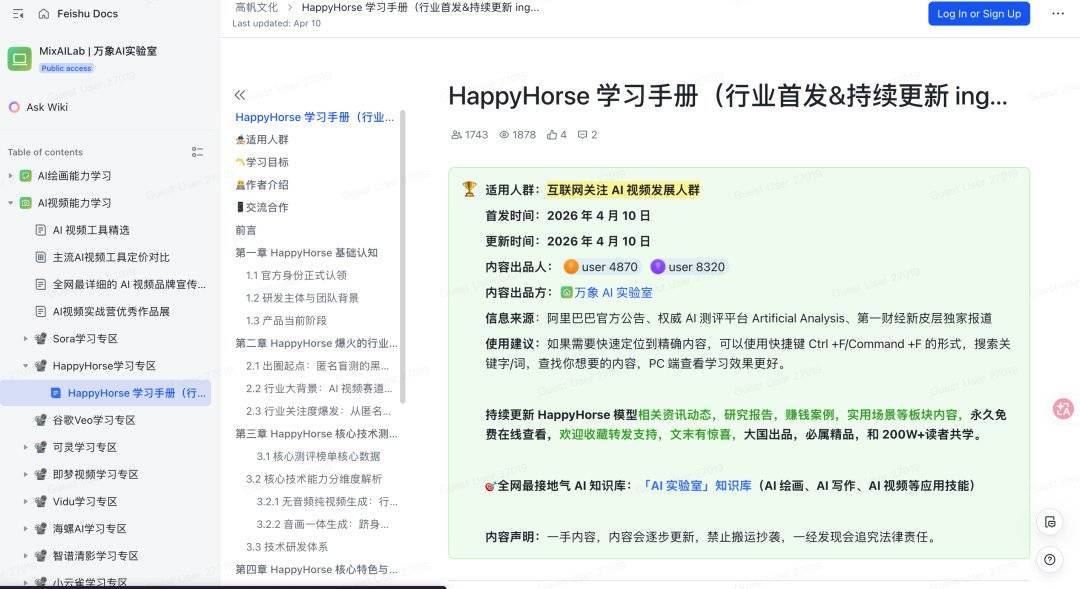
Task: Click the blue doc icon of HappyHorse 学习手册
Action: [x=56, y=393]
